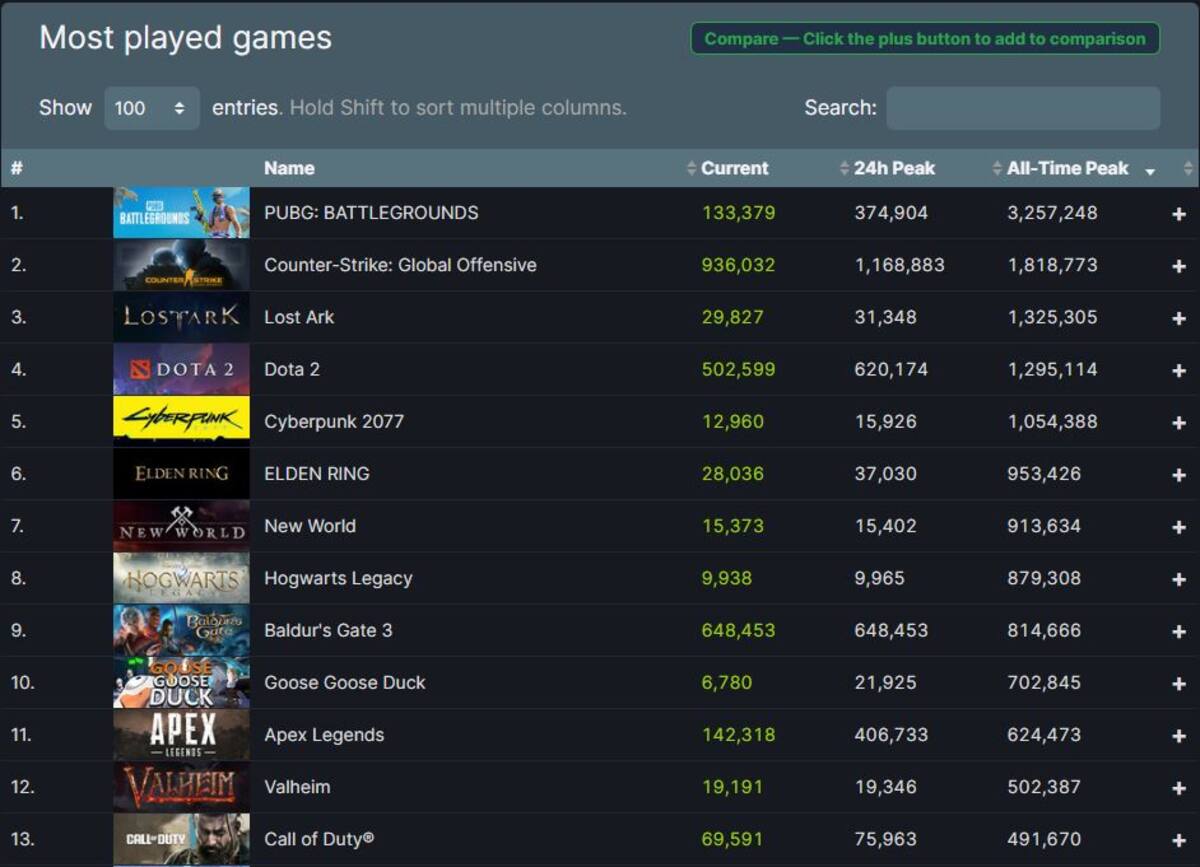Sort by the All-Time Peak column

click(x=1067, y=168)
